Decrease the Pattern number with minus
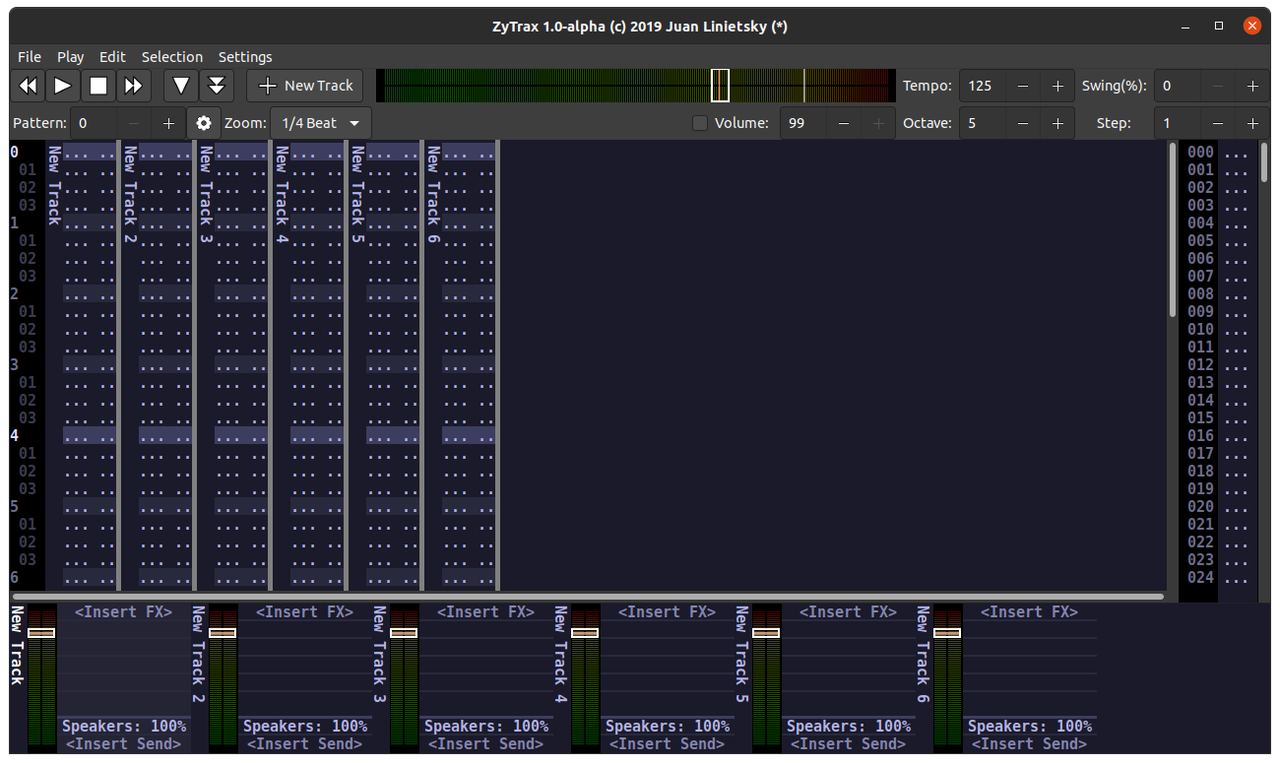The width and height of the screenshot is (1280, 763). click(133, 123)
